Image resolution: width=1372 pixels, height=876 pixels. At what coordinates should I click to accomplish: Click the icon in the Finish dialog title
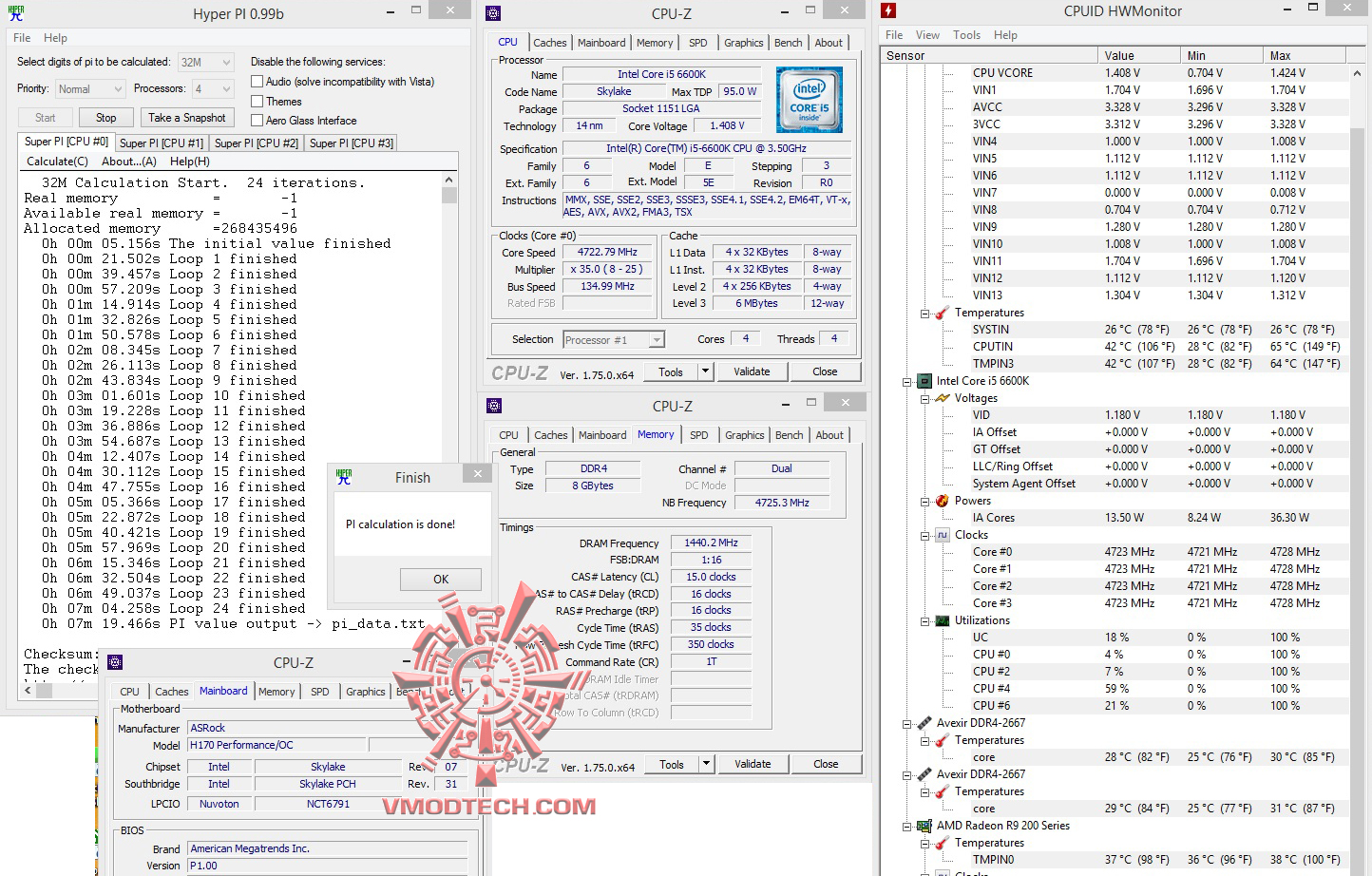(344, 477)
